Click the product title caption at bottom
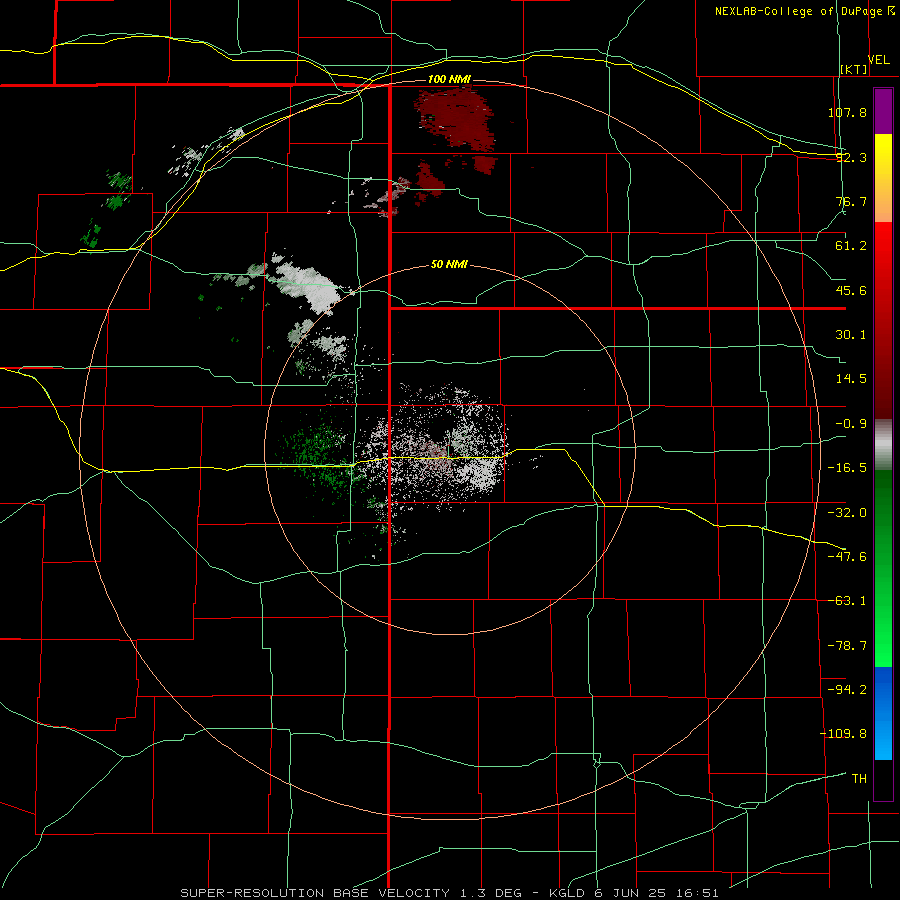 pyautogui.click(x=449, y=893)
